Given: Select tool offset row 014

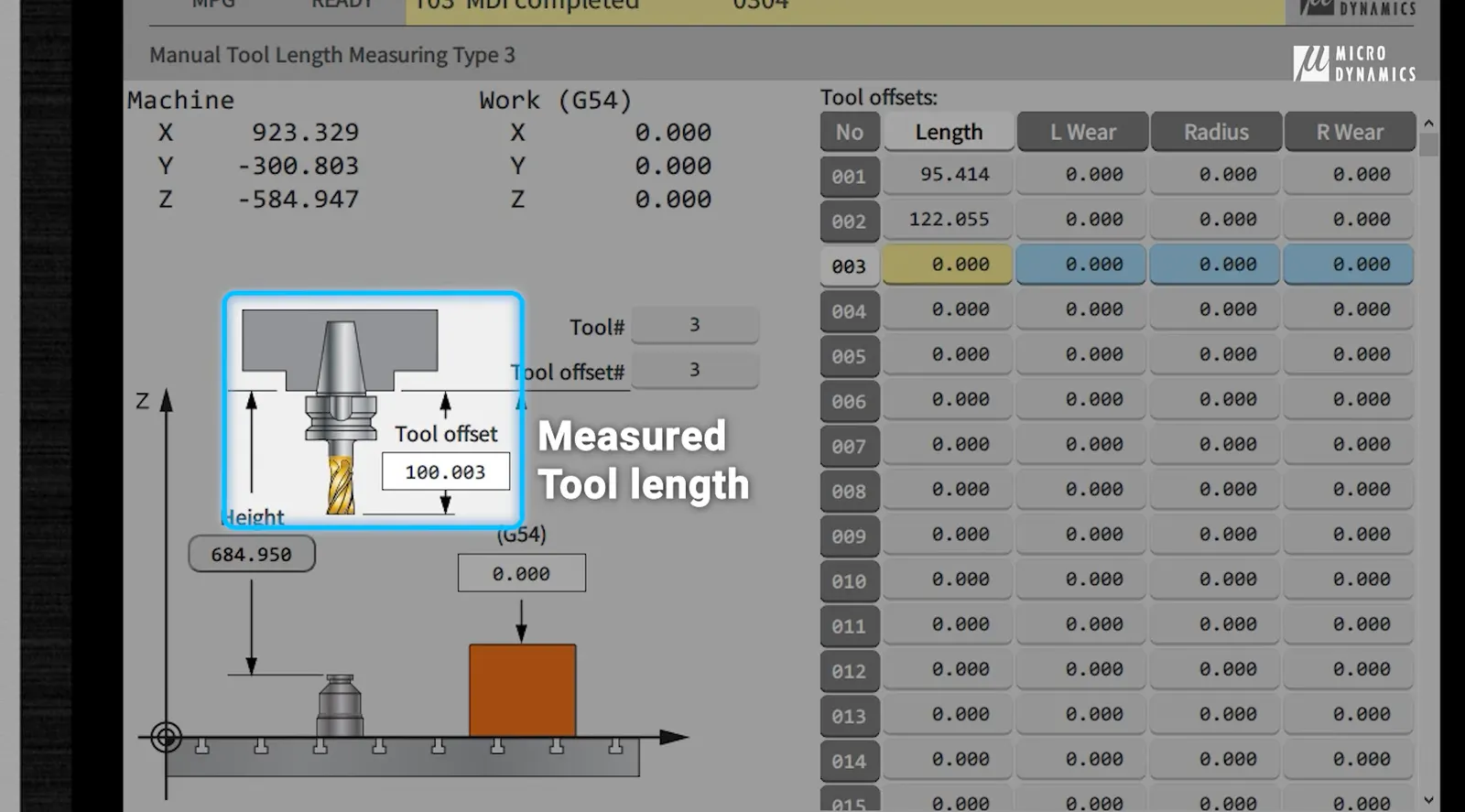Looking at the screenshot, I should point(850,761).
